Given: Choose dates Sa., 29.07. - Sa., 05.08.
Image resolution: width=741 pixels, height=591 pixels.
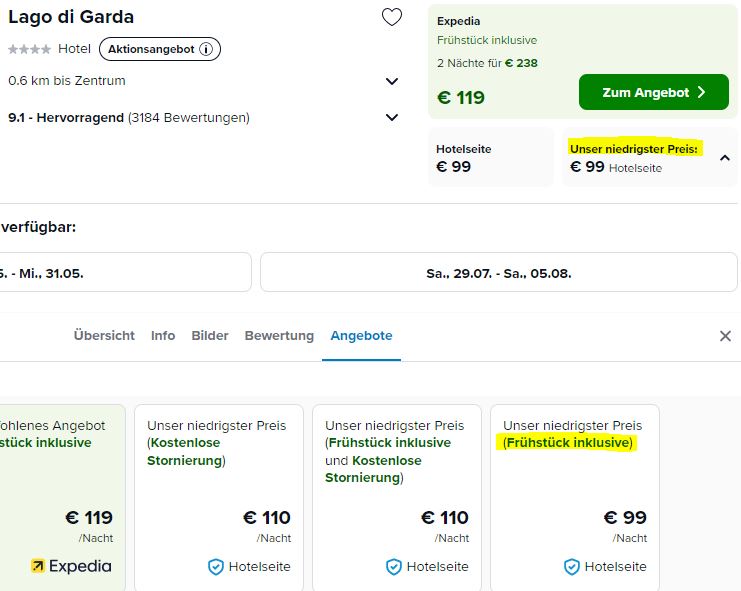Looking at the screenshot, I should point(499,272).
